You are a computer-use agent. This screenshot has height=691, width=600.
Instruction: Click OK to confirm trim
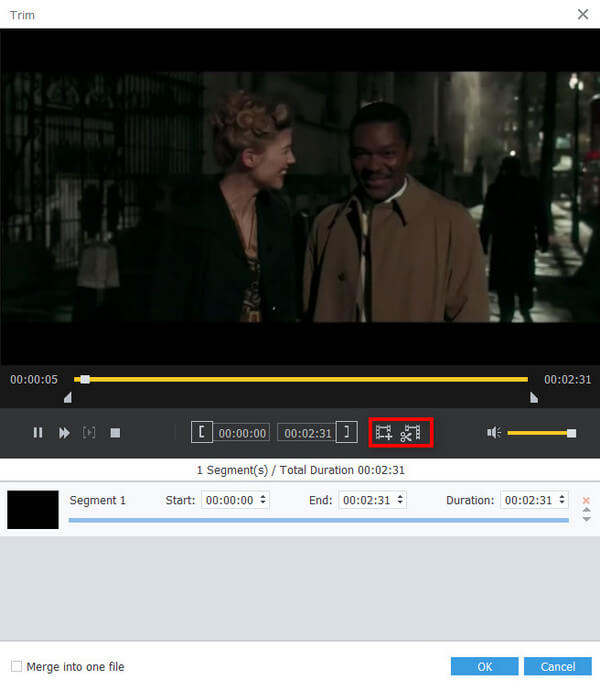(484, 666)
